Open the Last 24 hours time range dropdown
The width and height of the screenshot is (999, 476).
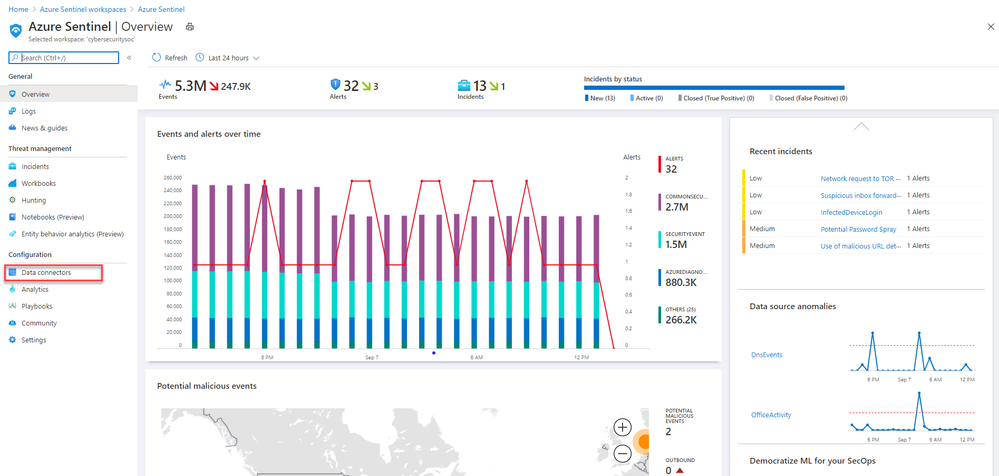pos(227,57)
